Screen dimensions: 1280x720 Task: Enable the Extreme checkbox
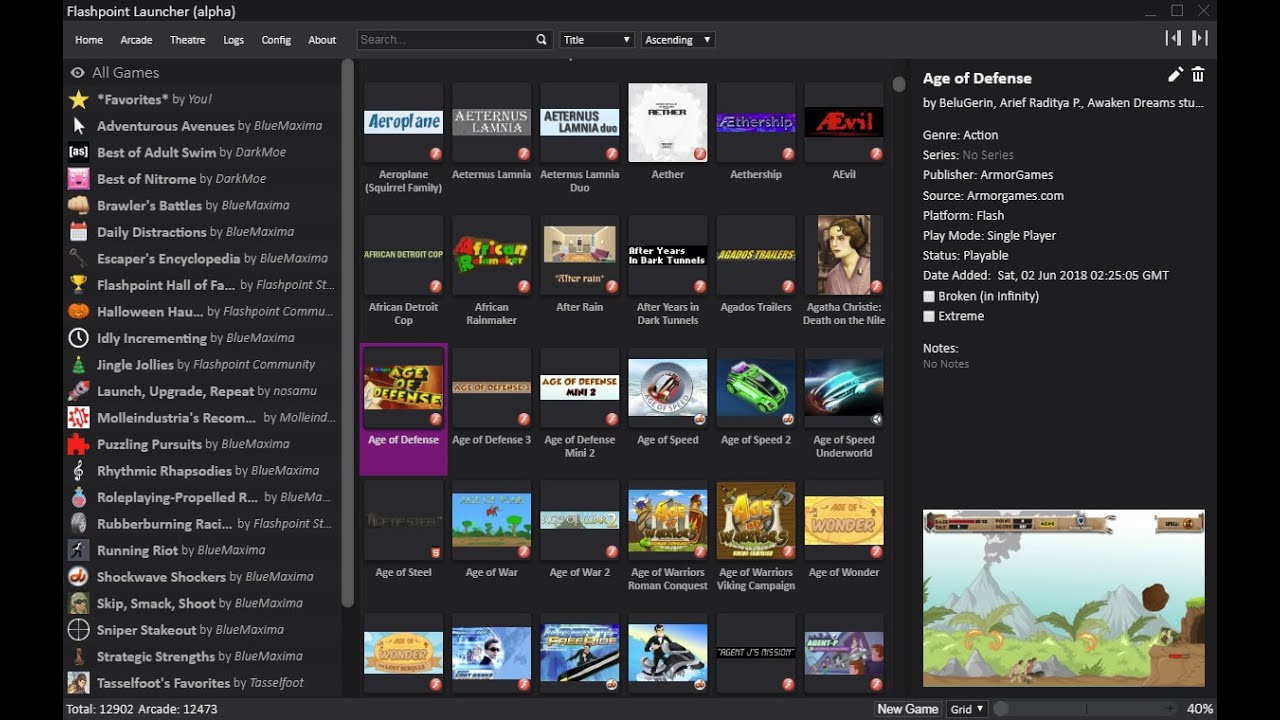click(929, 316)
